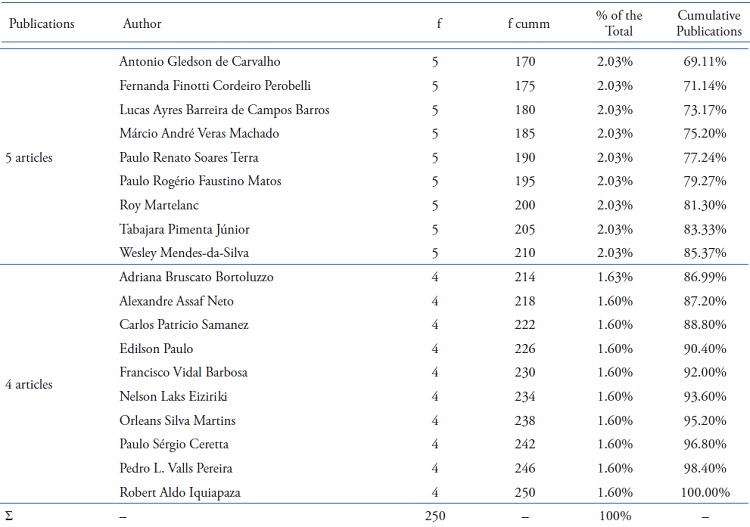This screenshot has width=750, height=527.
Task: Click the f cumm column header
Action: pos(523,23)
